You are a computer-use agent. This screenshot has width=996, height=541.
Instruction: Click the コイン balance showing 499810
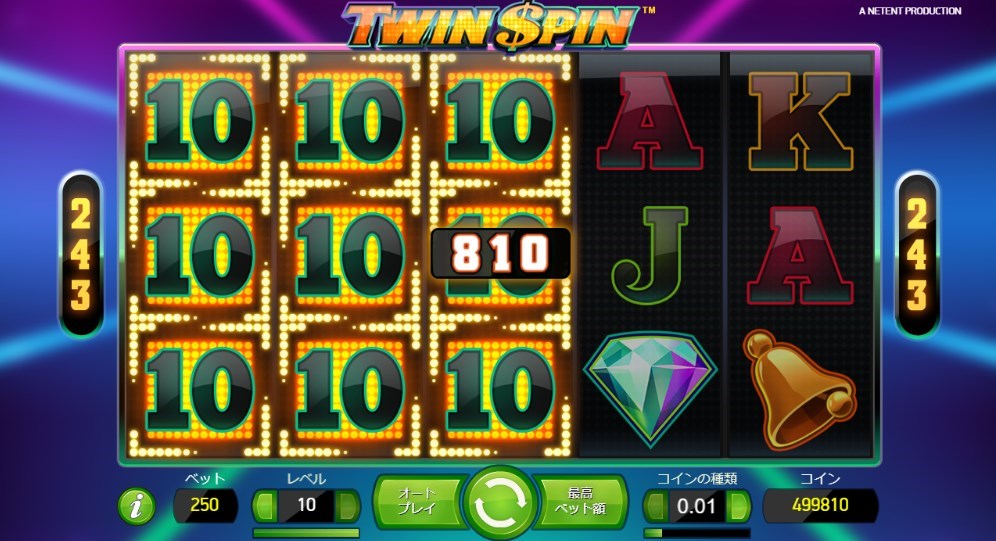[x=820, y=505]
